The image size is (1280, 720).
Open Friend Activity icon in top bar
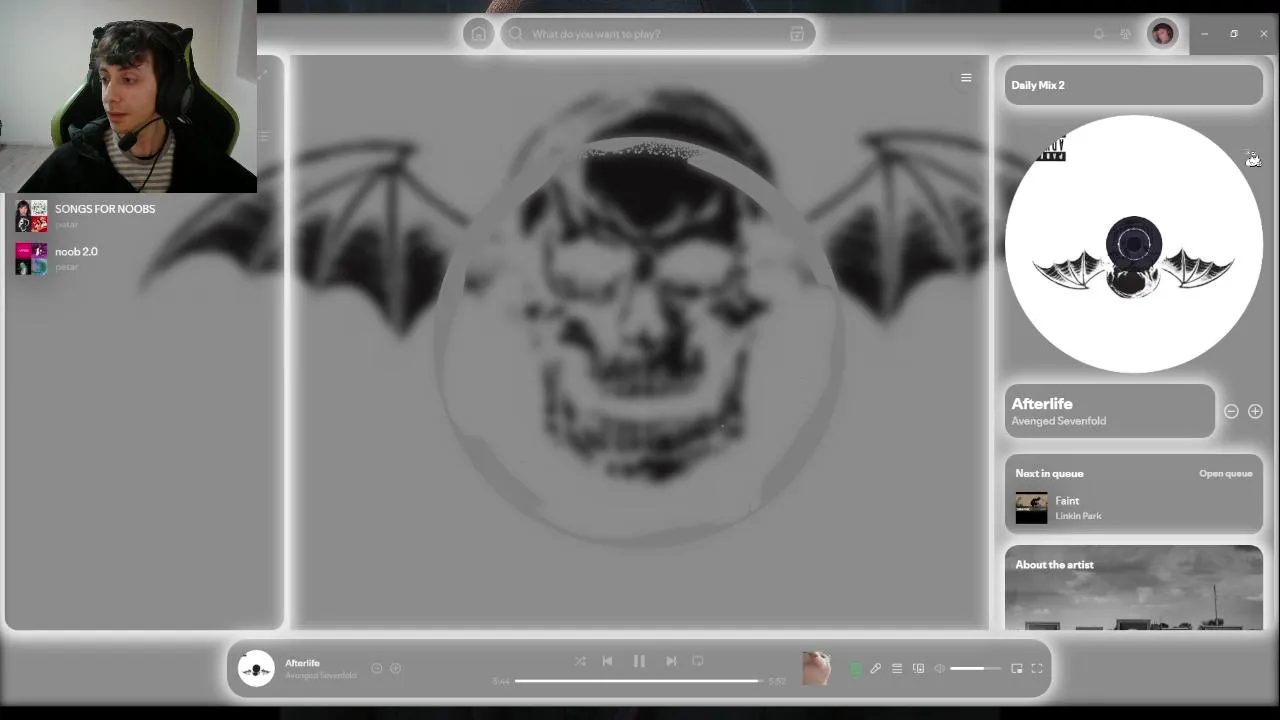point(1125,34)
